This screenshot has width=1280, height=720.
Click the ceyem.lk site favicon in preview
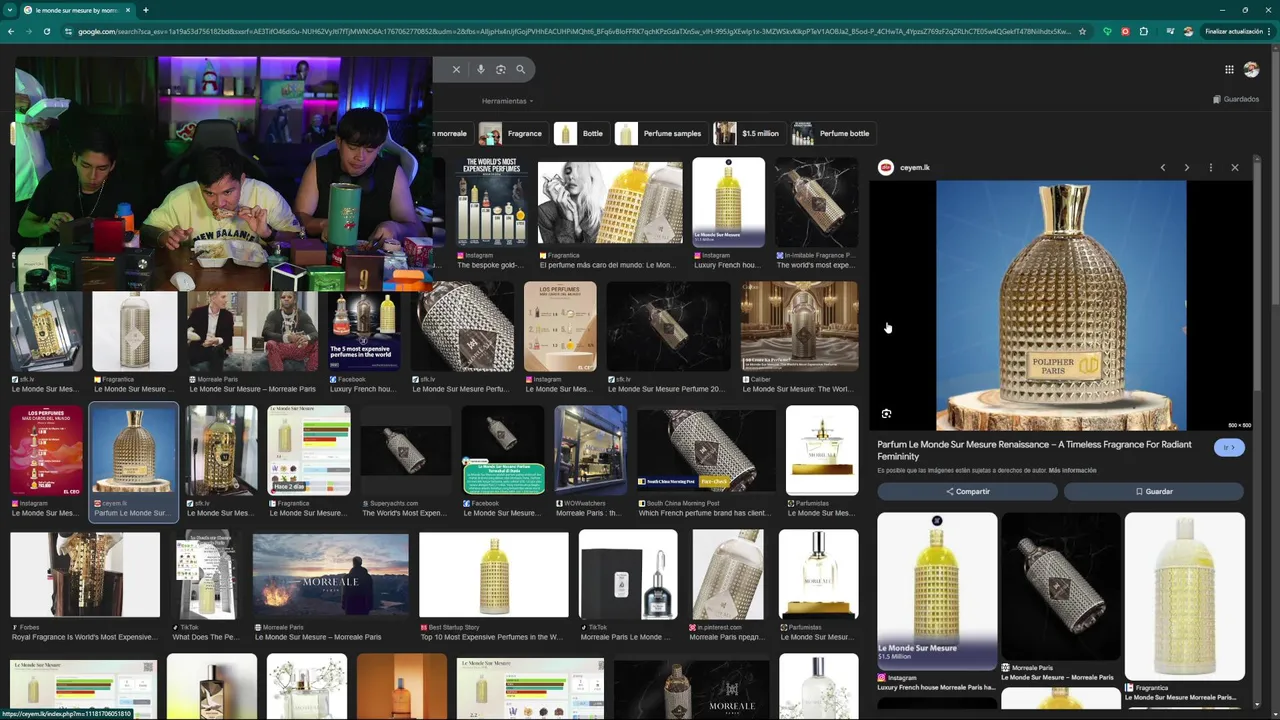tap(885, 167)
